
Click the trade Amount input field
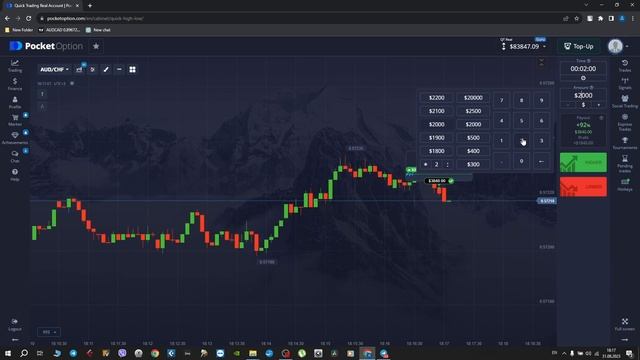583,96
